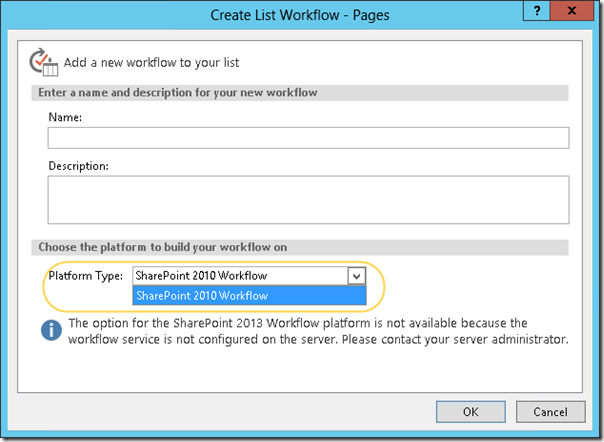The image size is (604, 442).
Task: Close the Create List Workflow dialog
Action: 572,10
